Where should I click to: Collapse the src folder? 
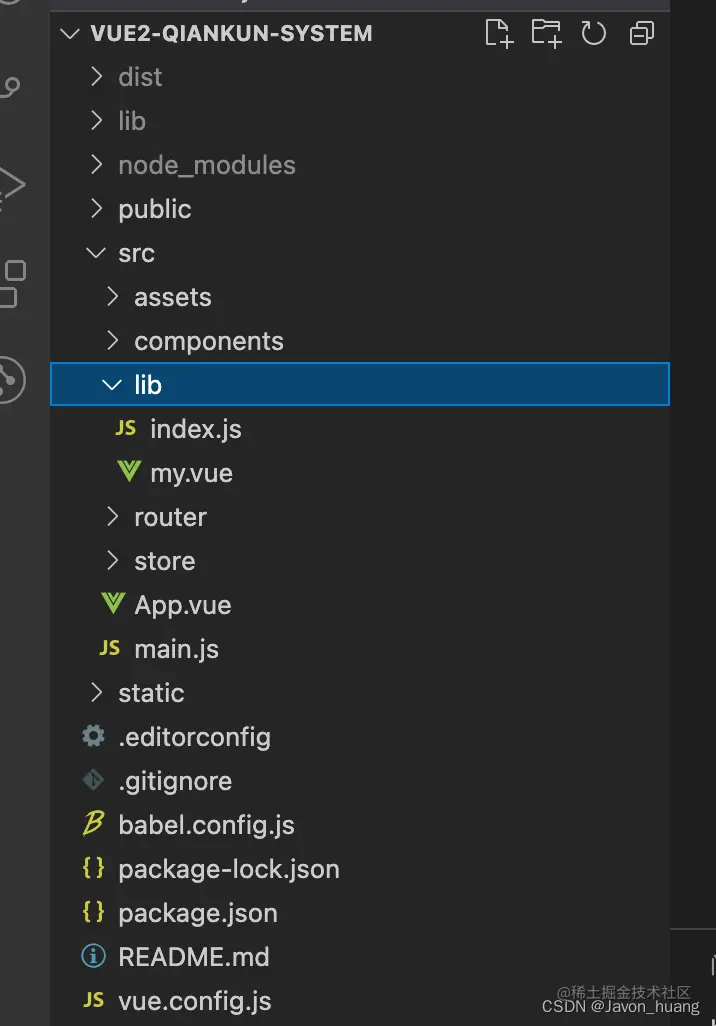point(96,253)
